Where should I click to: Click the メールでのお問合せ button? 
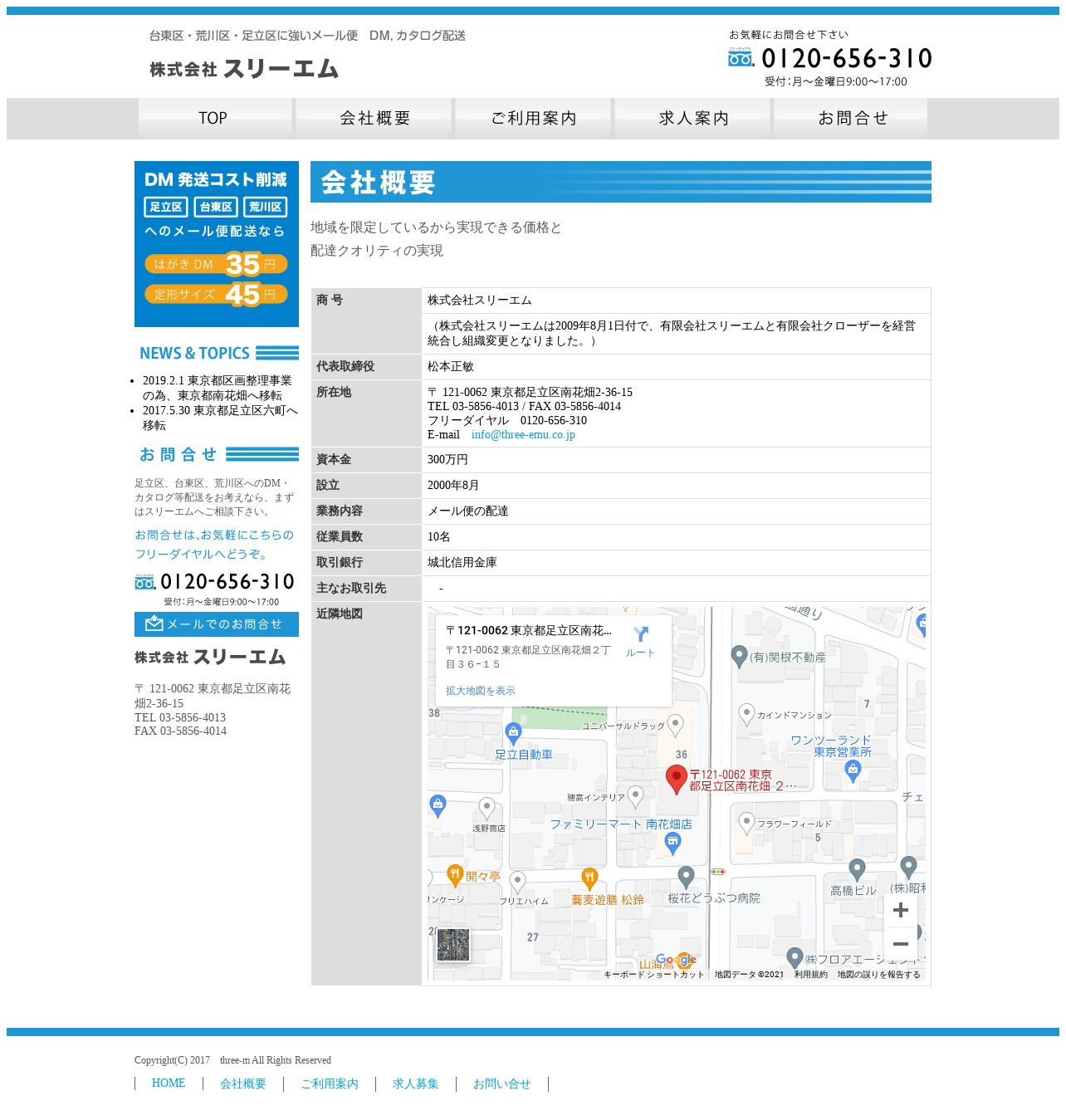click(x=217, y=624)
